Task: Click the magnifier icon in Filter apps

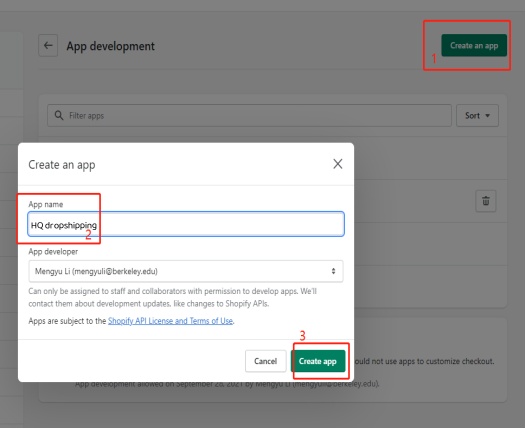Action: 59,115
